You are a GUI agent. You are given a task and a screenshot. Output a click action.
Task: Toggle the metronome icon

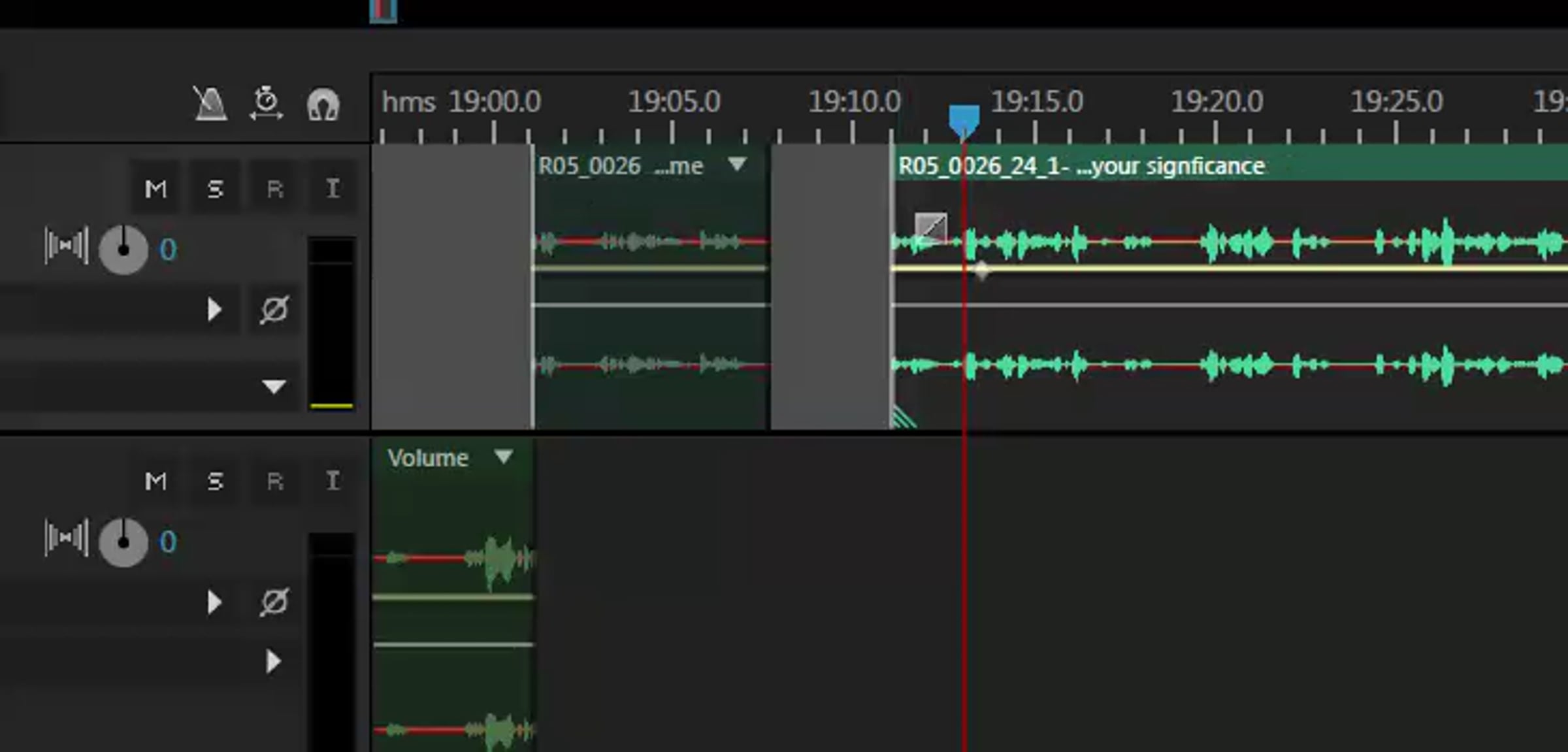[210, 104]
